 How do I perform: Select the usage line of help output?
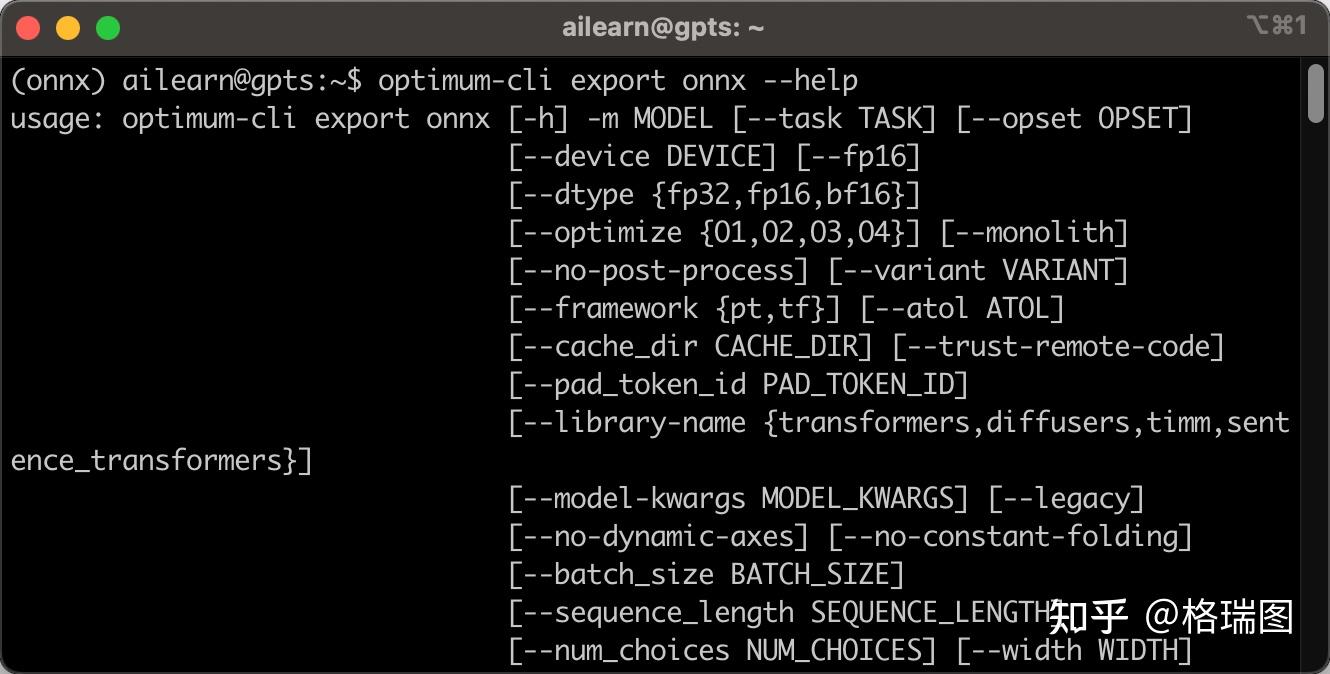600,118
